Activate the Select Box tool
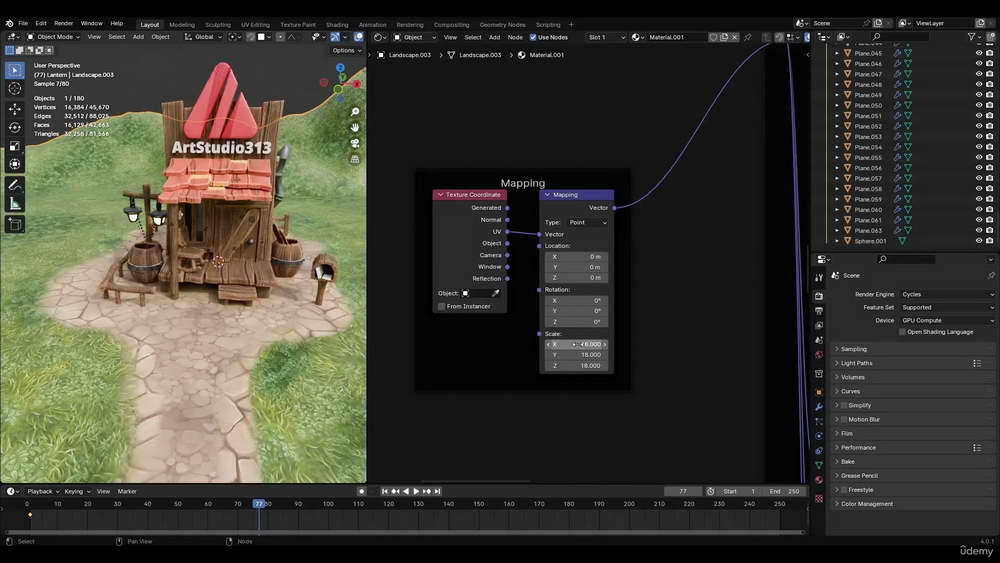This screenshot has height=563, width=1000. coord(15,70)
